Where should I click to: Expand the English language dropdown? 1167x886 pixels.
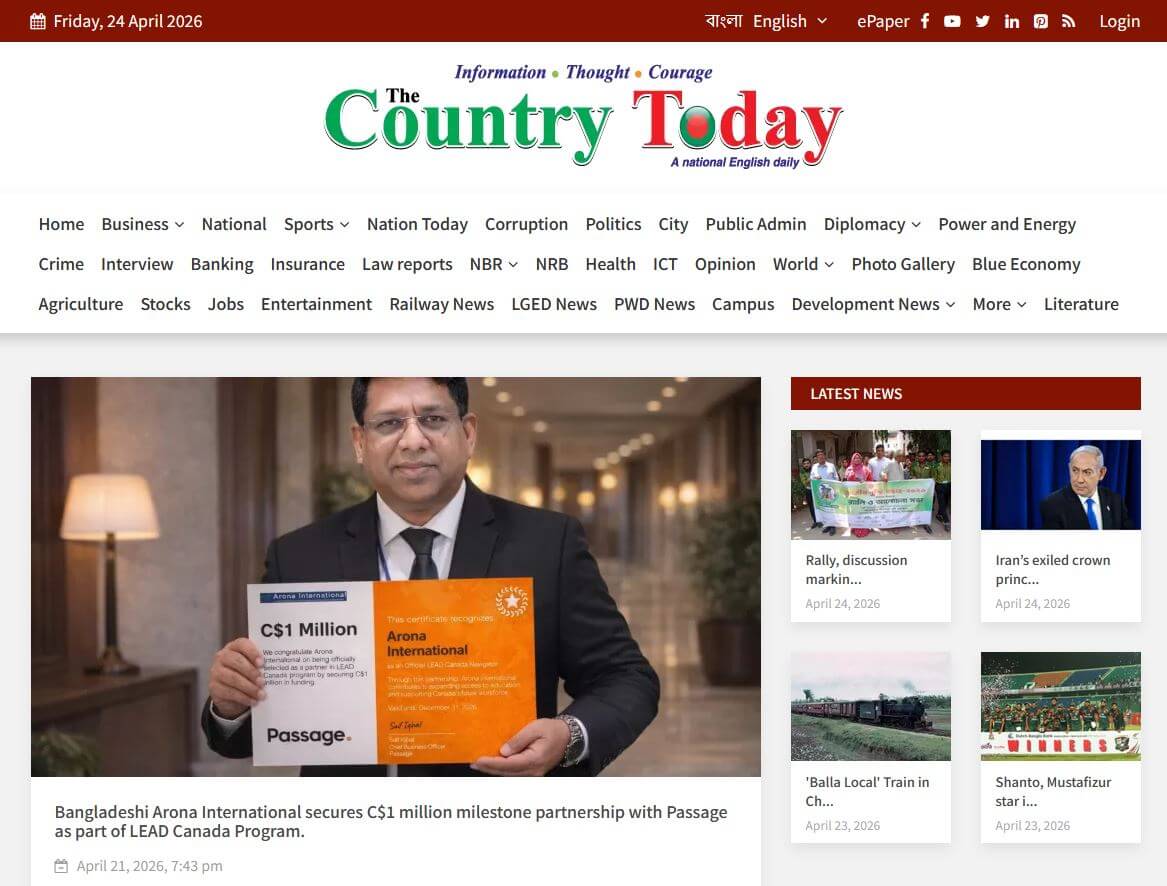click(790, 21)
